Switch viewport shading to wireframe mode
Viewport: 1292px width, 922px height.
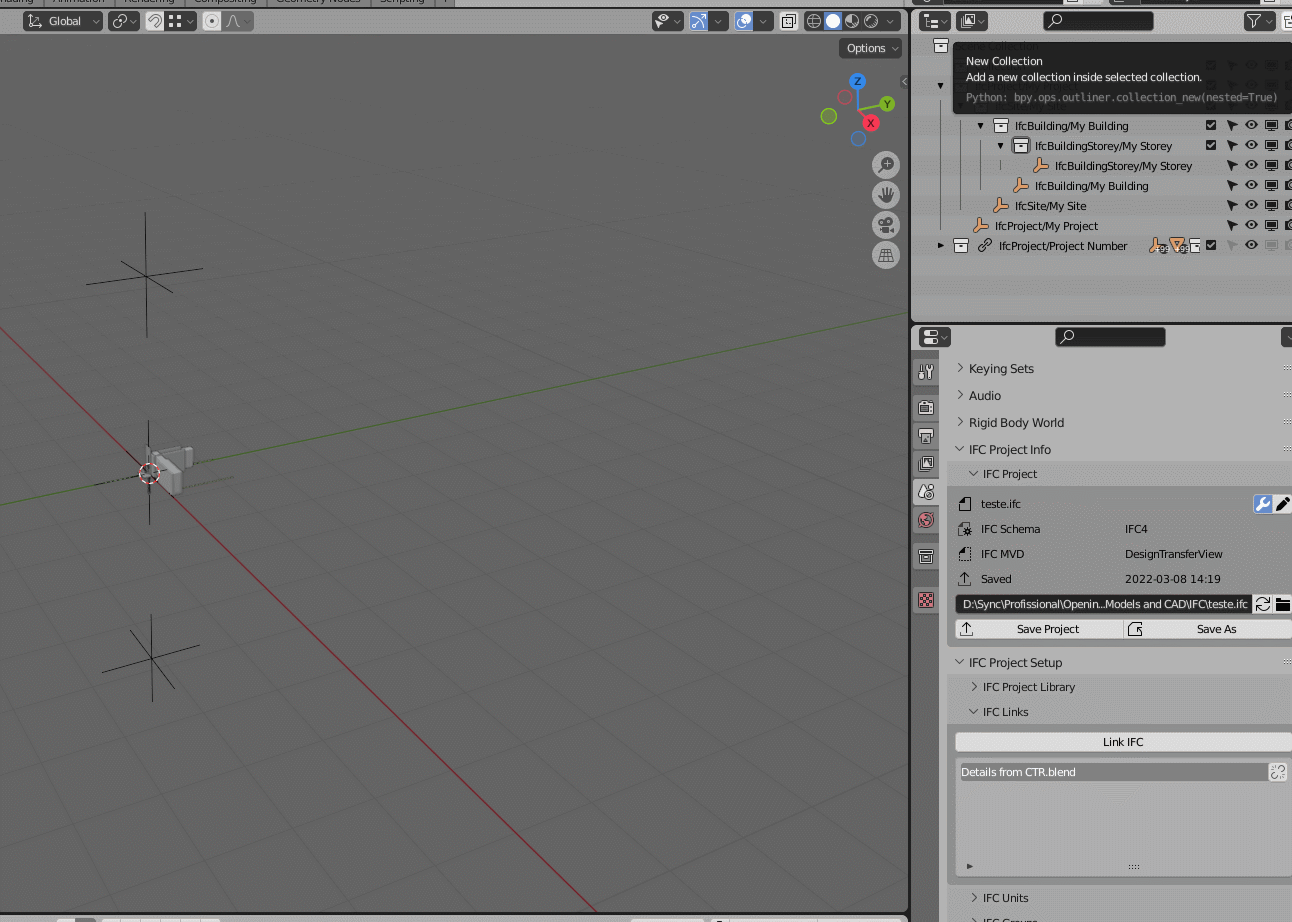click(x=814, y=20)
